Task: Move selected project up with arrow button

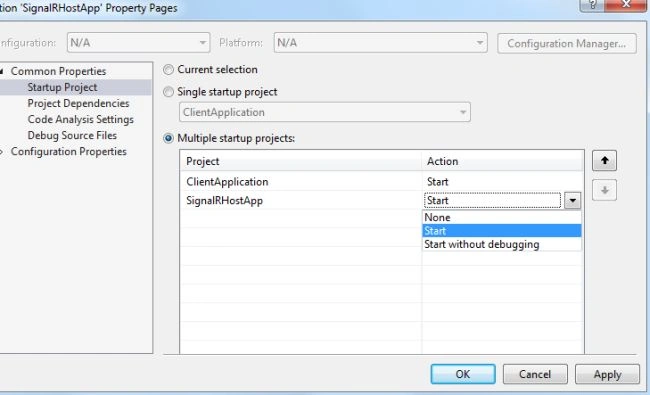Action: tap(604, 160)
